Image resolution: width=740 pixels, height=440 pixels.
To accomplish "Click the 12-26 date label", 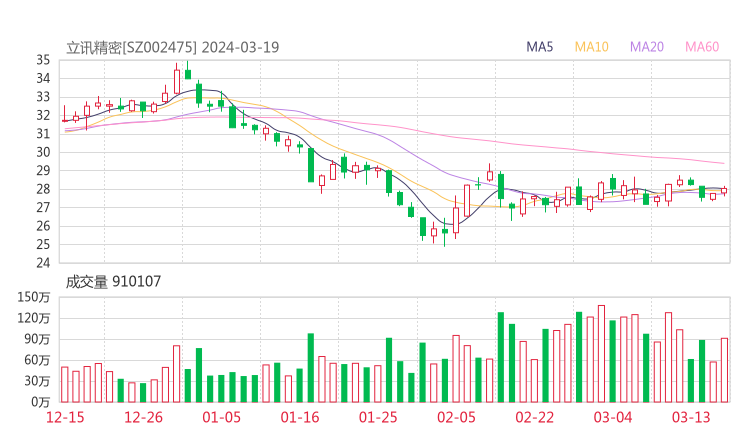I will (x=143, y=417).
